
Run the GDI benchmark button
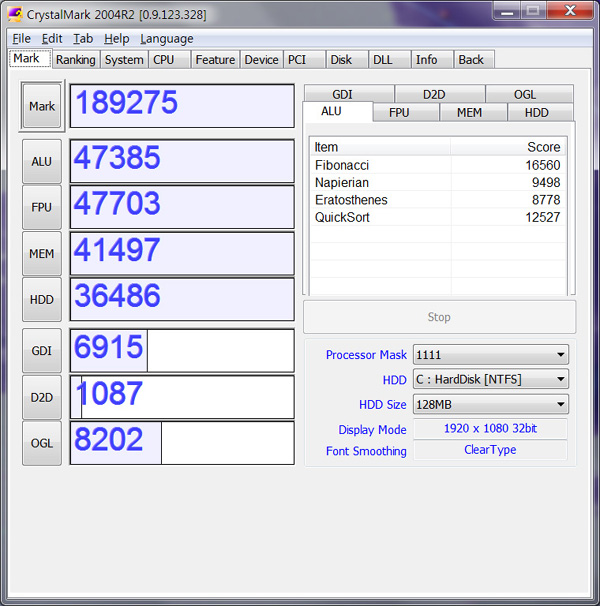click(x=42, y=351)
